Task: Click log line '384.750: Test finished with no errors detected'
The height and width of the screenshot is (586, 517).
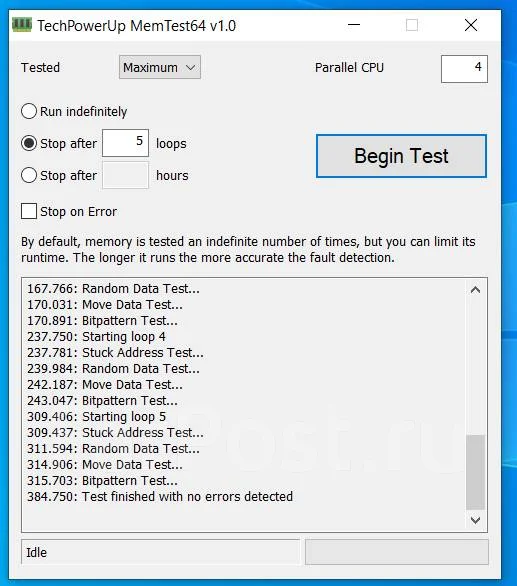Action: pyautogui.click(x=160, y=497)
